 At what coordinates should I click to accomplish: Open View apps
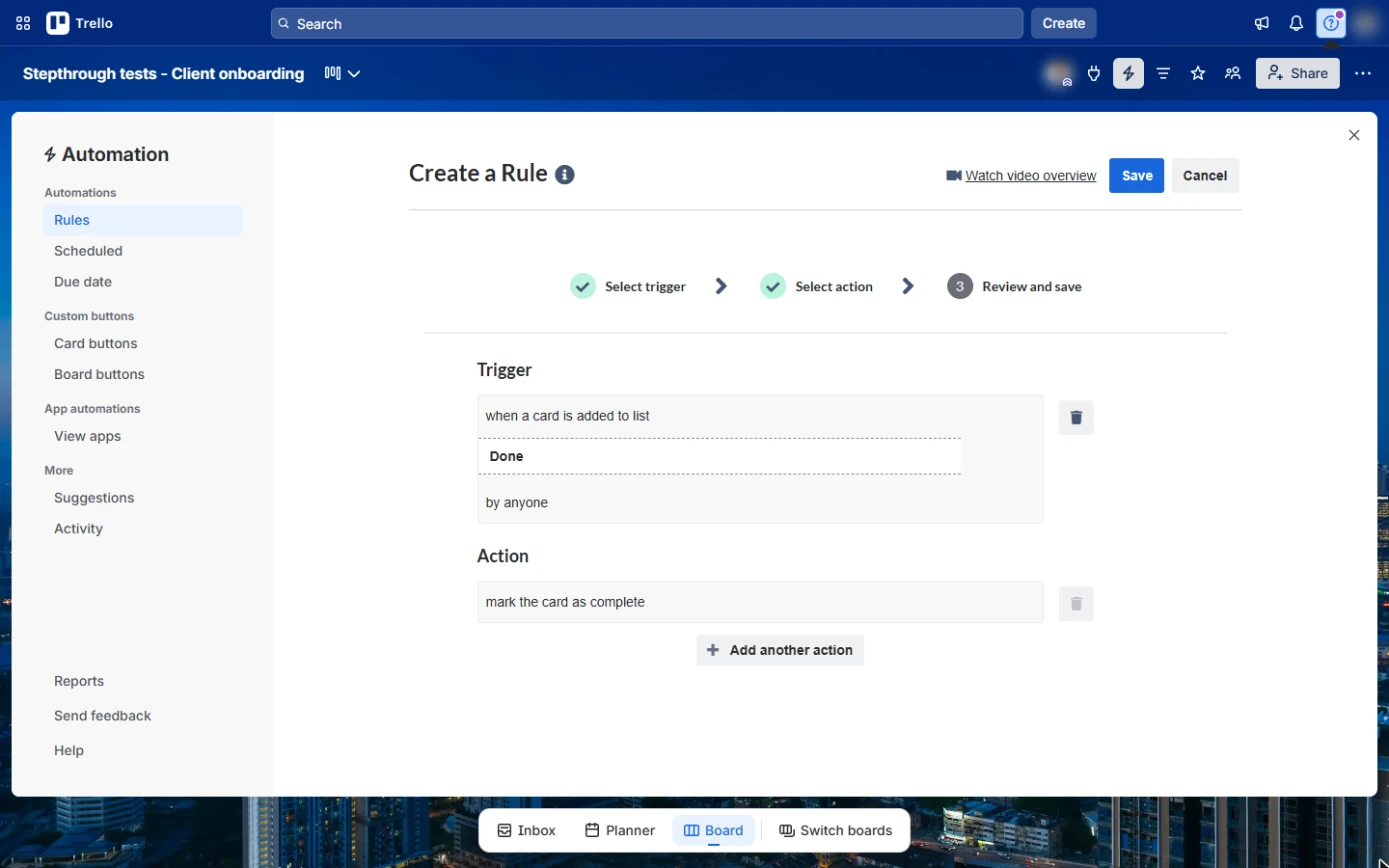point(142,436)
